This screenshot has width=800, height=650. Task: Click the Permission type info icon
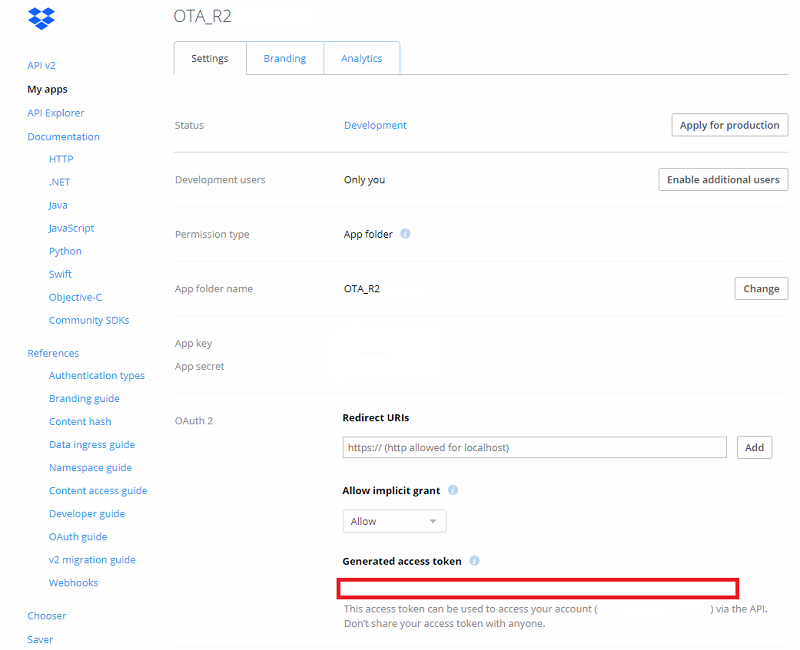tap(405, 234)
